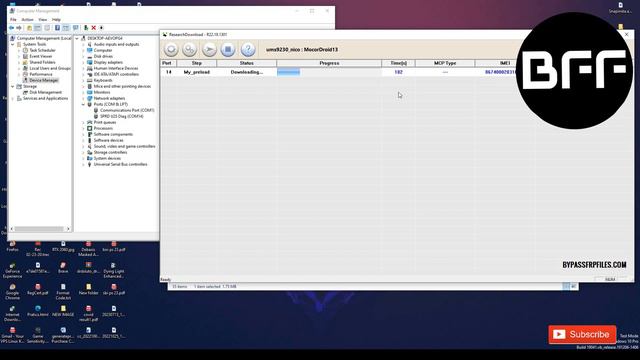This screenshot has height=360, width=640.
Task: Click the Forward arrow in Computer Management toolbar
Action: 19,28
